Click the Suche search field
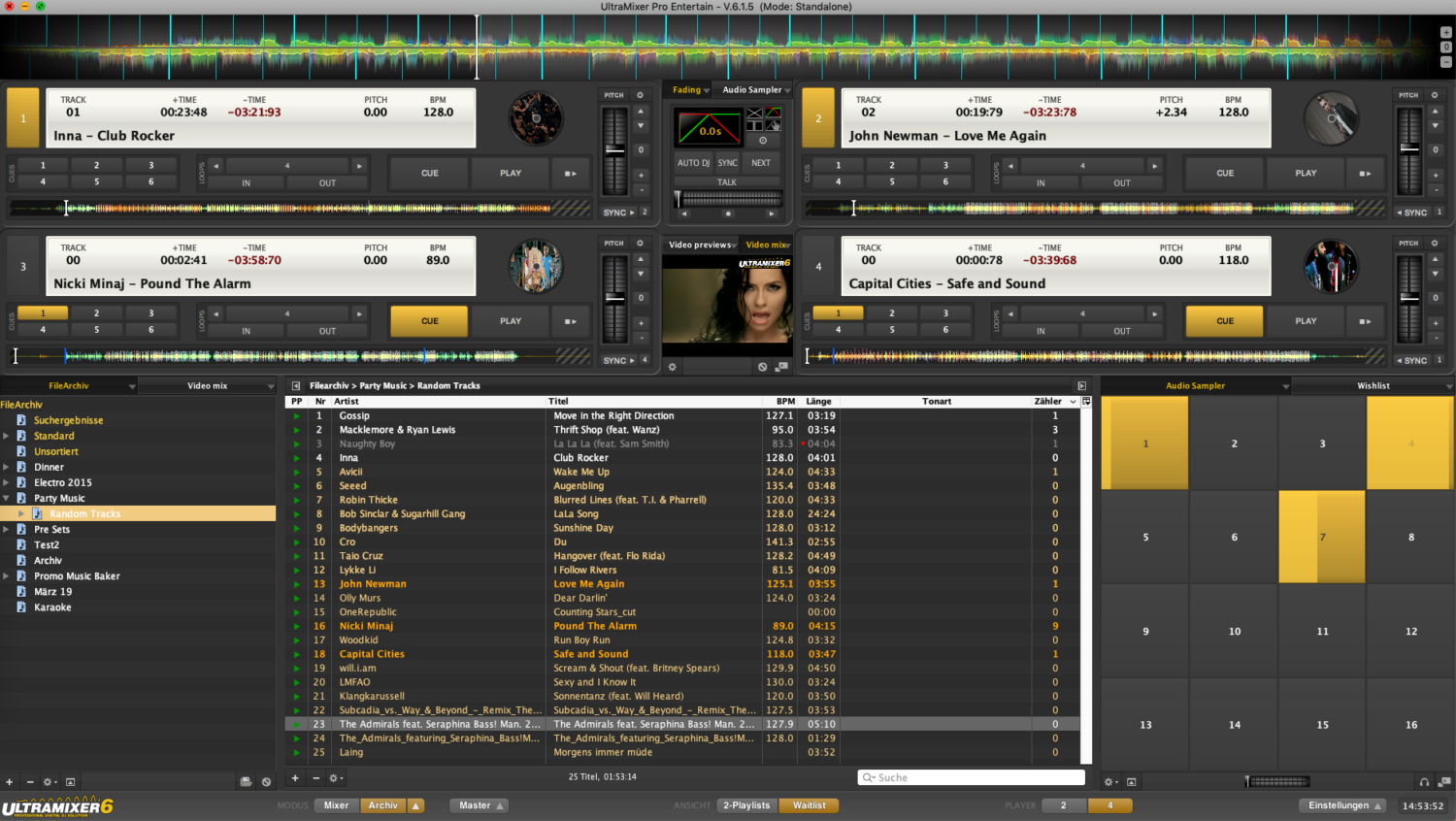Image resolution: width=1456 pixels, height=821 pixels. (x=971, y=777)
